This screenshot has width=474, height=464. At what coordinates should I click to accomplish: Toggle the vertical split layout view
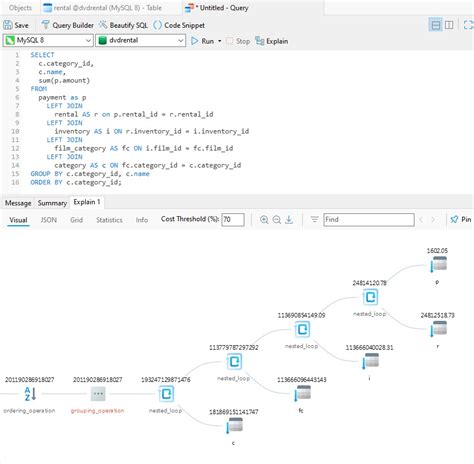coord(449,25)
